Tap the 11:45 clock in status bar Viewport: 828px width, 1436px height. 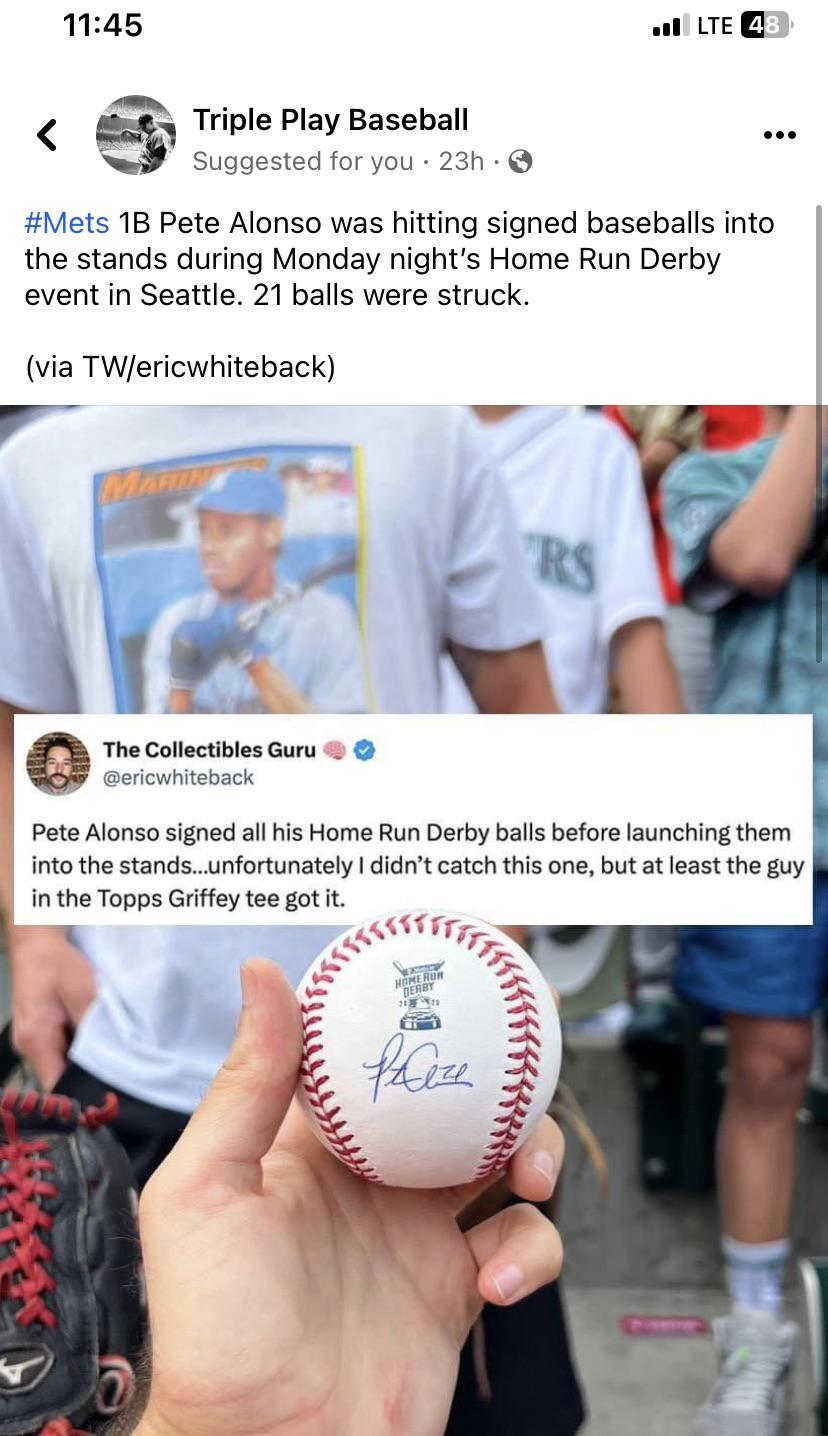click(x=103, y=25)
